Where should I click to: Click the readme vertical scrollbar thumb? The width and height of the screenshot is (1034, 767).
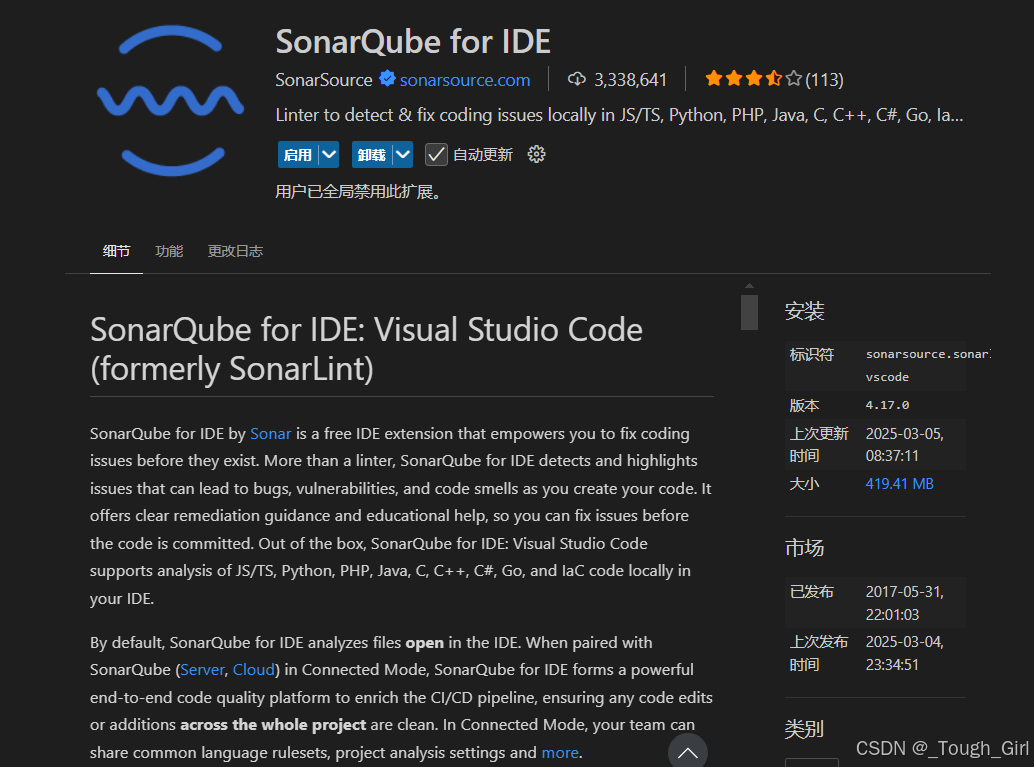(749, 312)
